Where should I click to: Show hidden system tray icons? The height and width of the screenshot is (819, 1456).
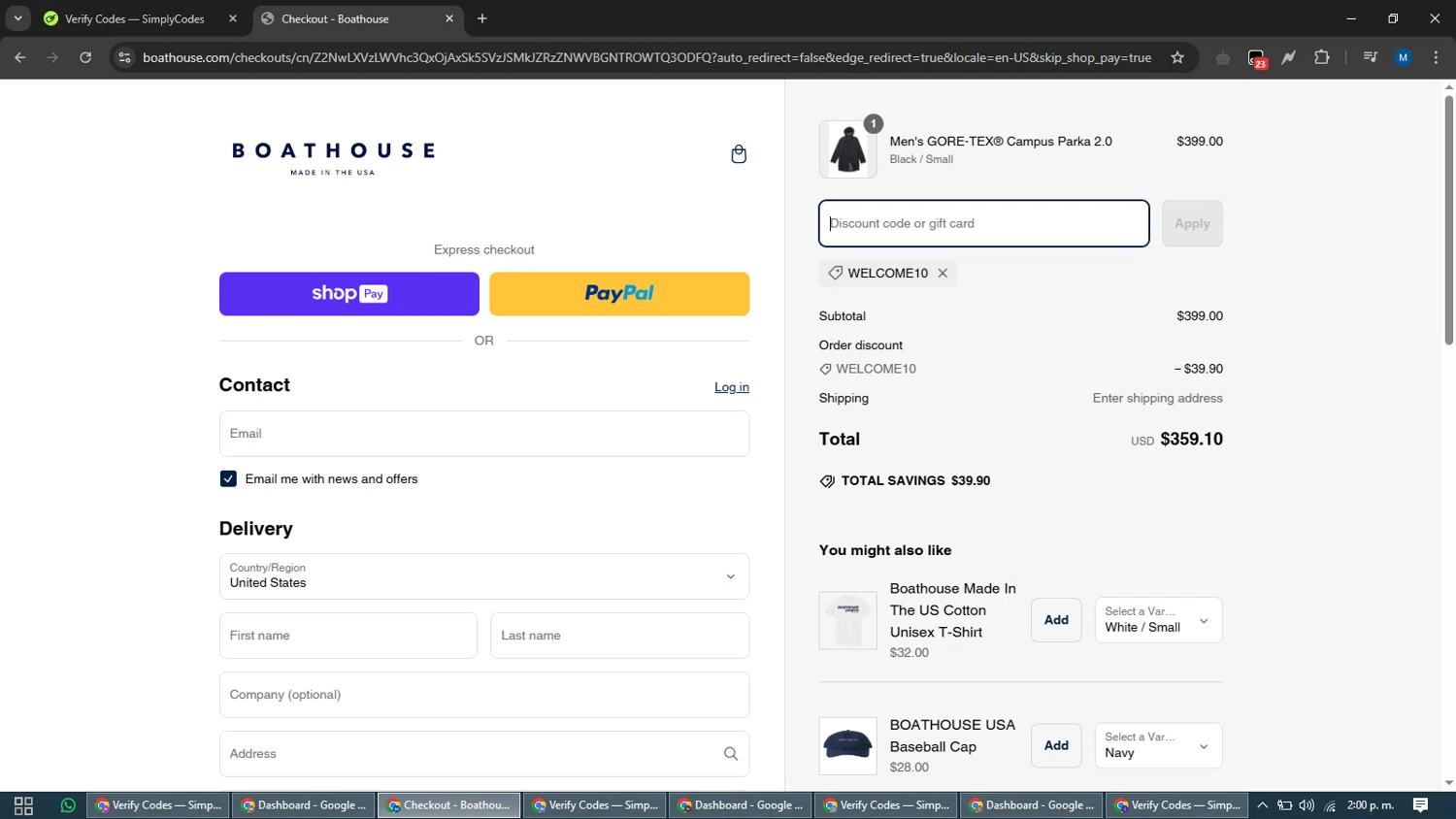click(1262, 805)
